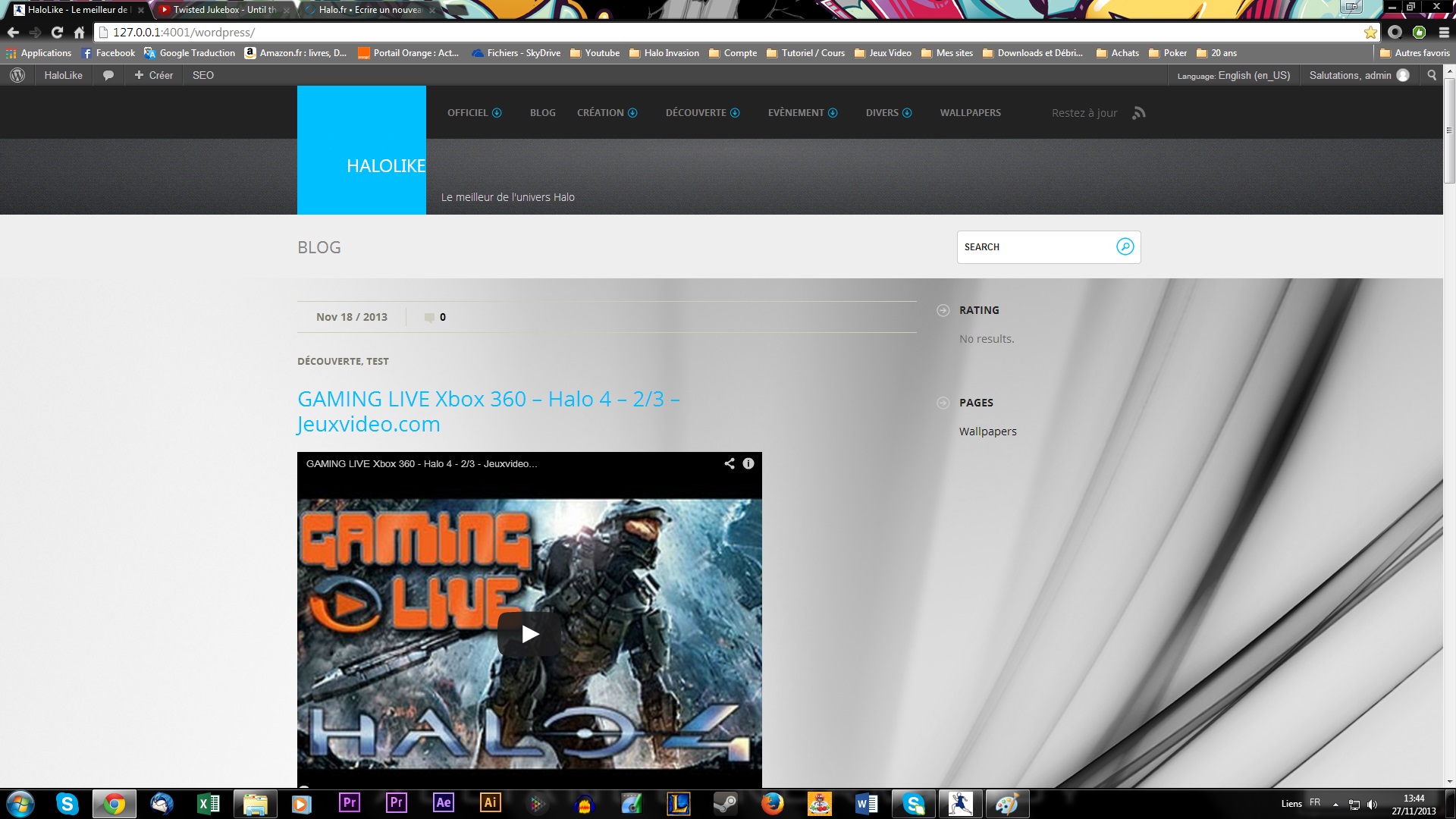Click the WordPress logo in admin bar

(x=17, y=75)
